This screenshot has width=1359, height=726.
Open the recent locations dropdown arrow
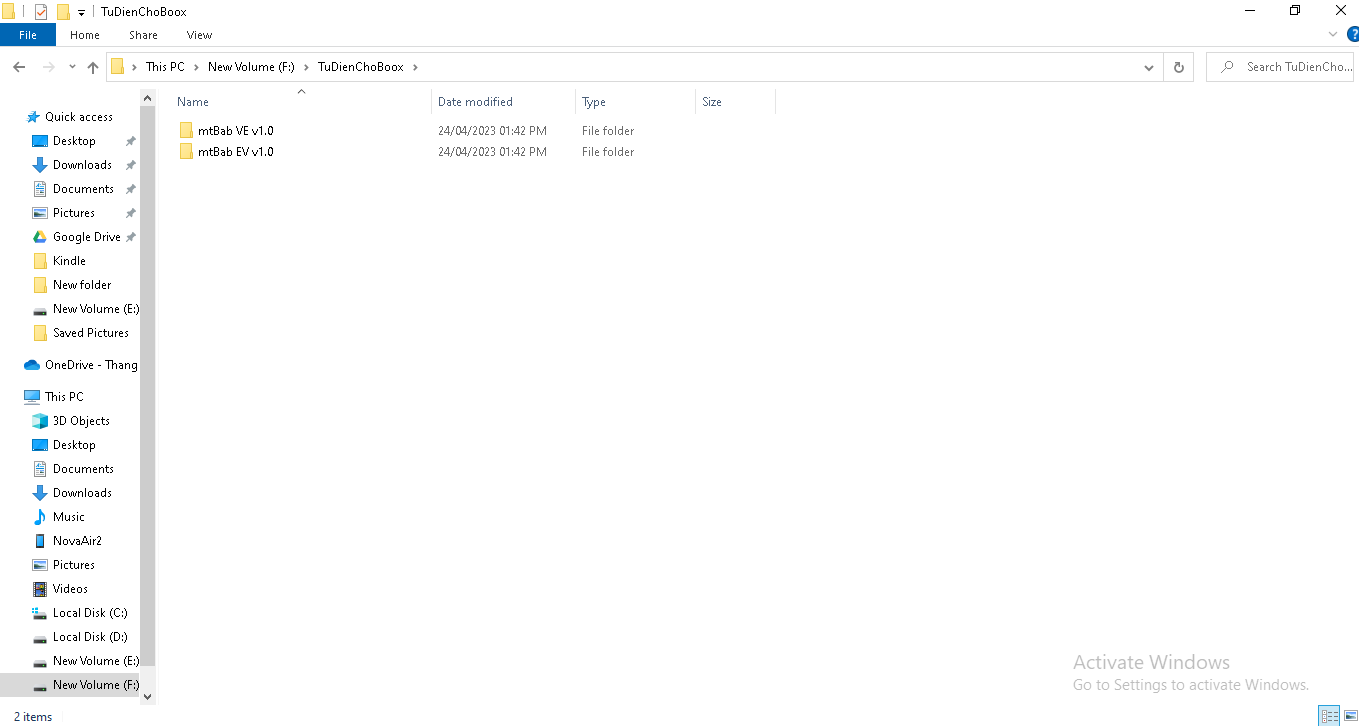coord(72,67)
